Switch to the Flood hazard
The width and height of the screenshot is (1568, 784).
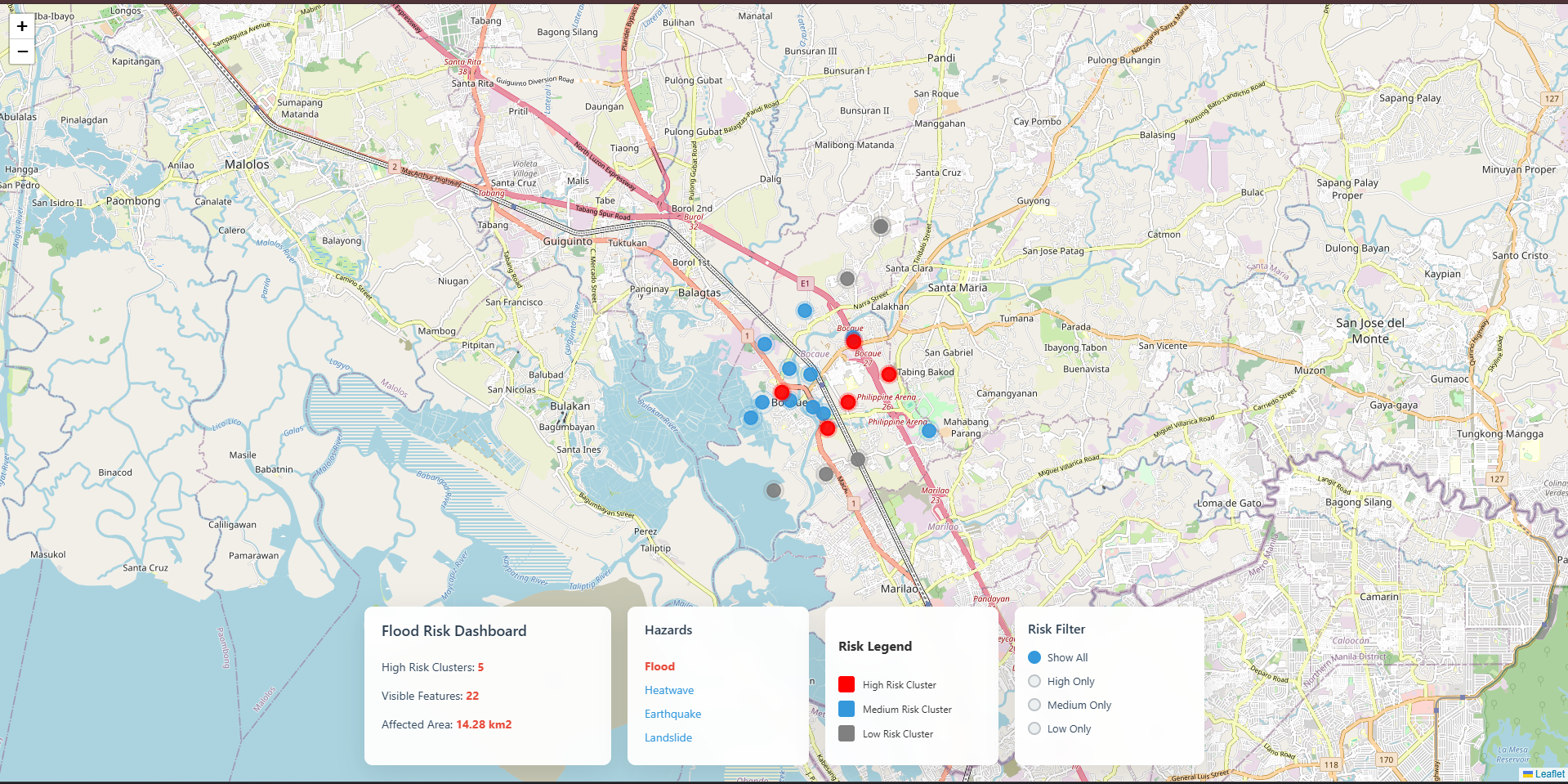pos(659,666)
